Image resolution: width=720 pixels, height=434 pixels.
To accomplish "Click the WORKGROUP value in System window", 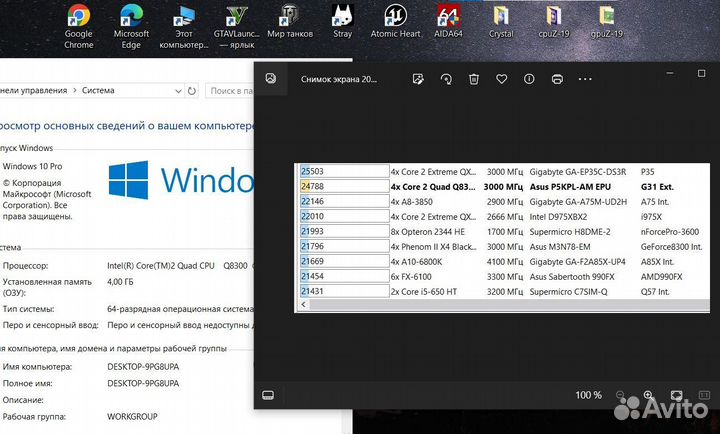I will coord(132,417).
